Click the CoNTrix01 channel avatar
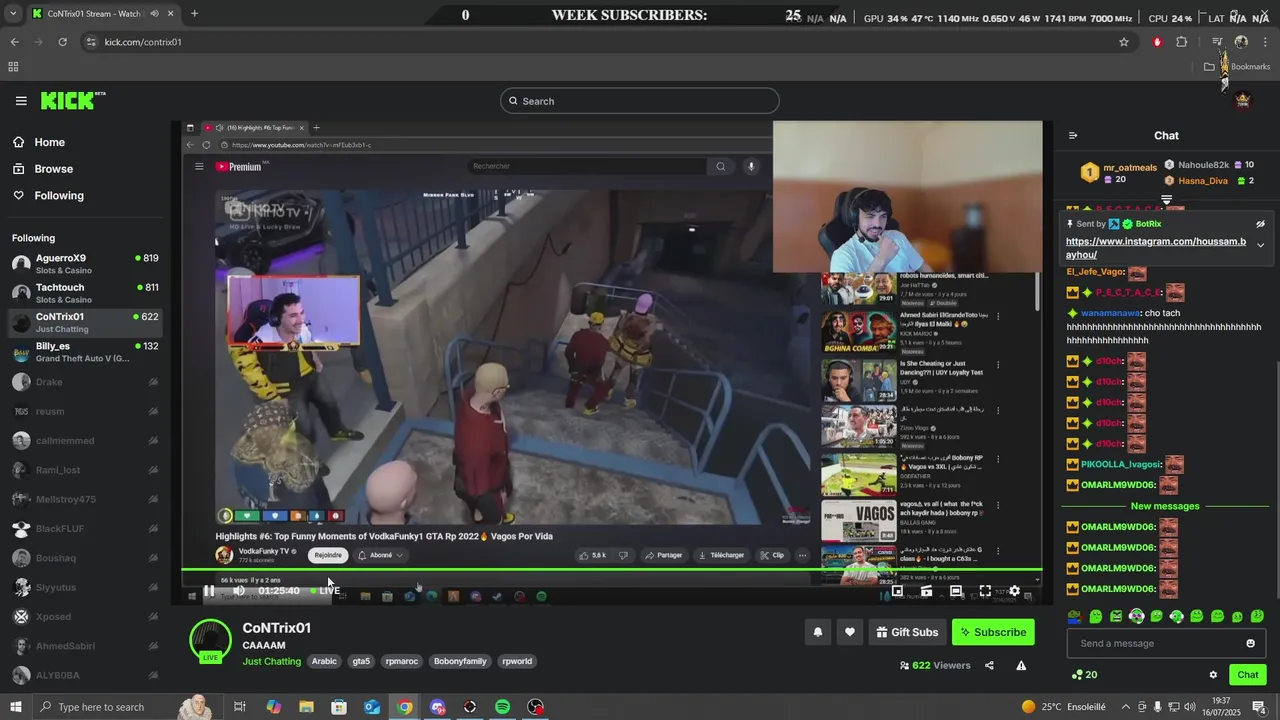This screenshot has height=720, width=1280. click(210, 641)
